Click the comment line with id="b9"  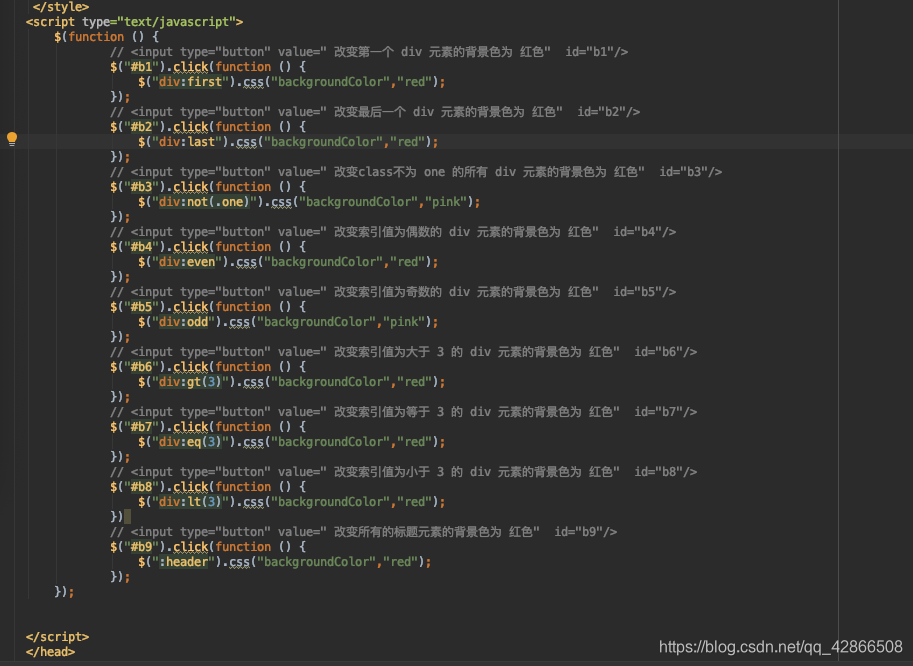[x=363, y=532]
